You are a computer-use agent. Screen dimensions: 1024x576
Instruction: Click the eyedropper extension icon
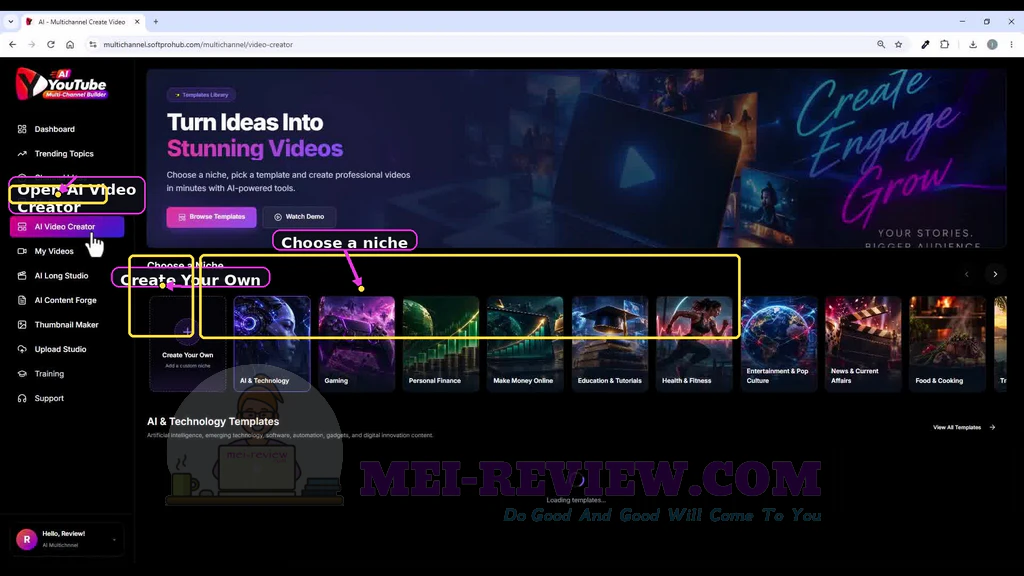[925, 44]
